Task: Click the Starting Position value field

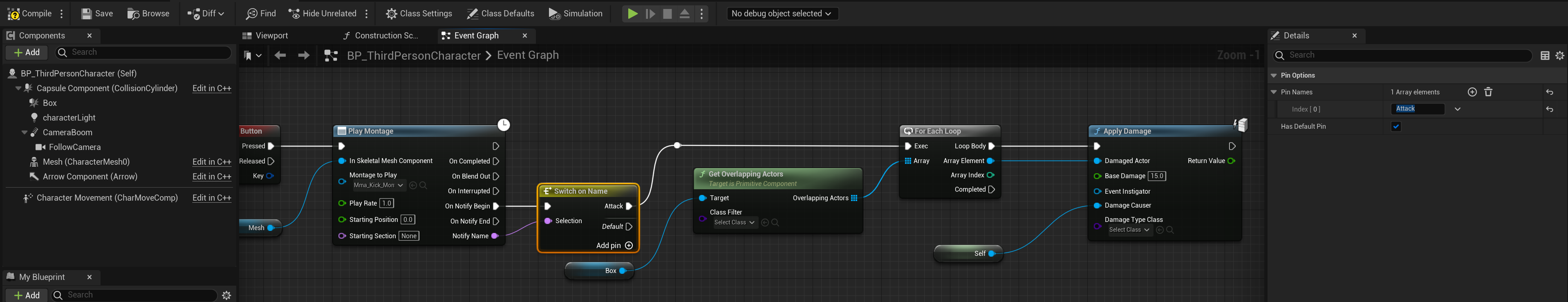Action: [x=408, y=220]
